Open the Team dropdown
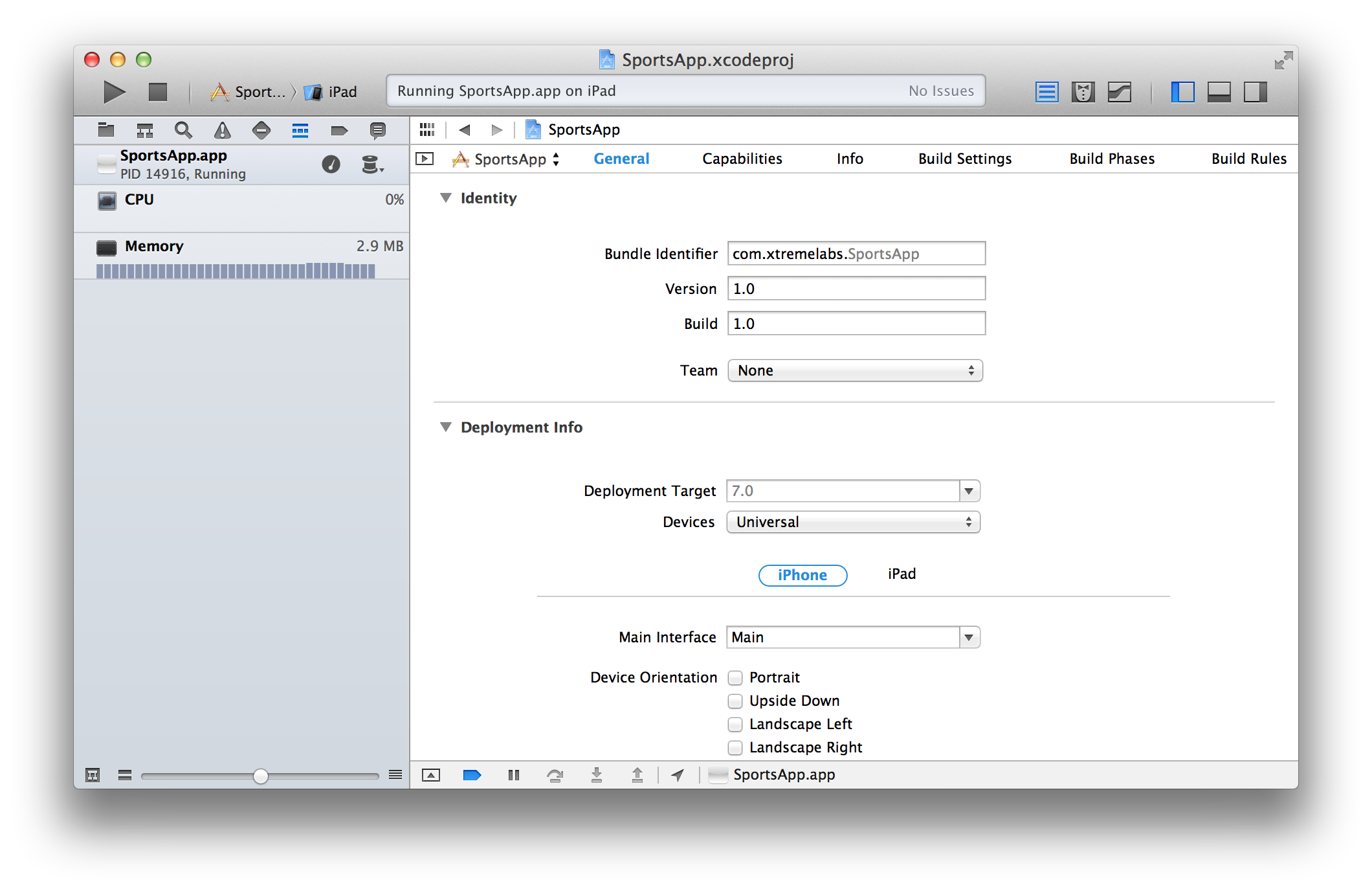The image size is (1372, 891). coord(855,370)
